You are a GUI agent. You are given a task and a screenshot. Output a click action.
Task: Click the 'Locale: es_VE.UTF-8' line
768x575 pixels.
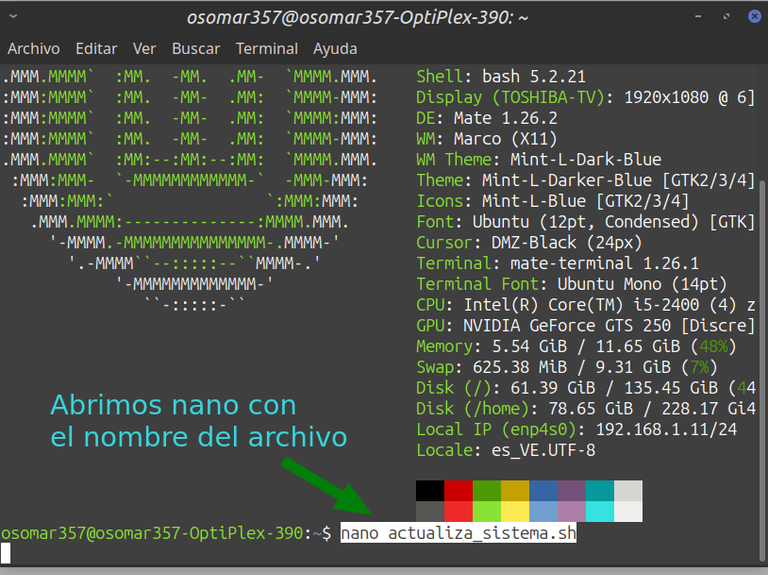[x=505, y=451]
